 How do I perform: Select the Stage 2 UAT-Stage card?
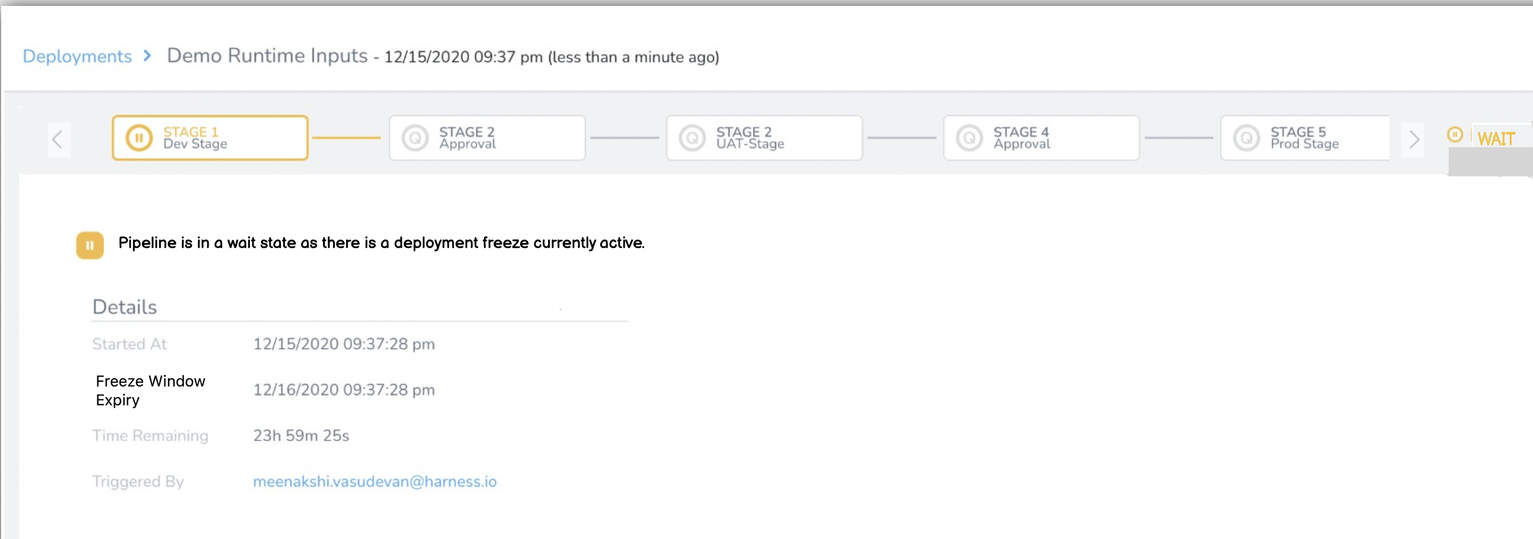pos(764,138)
